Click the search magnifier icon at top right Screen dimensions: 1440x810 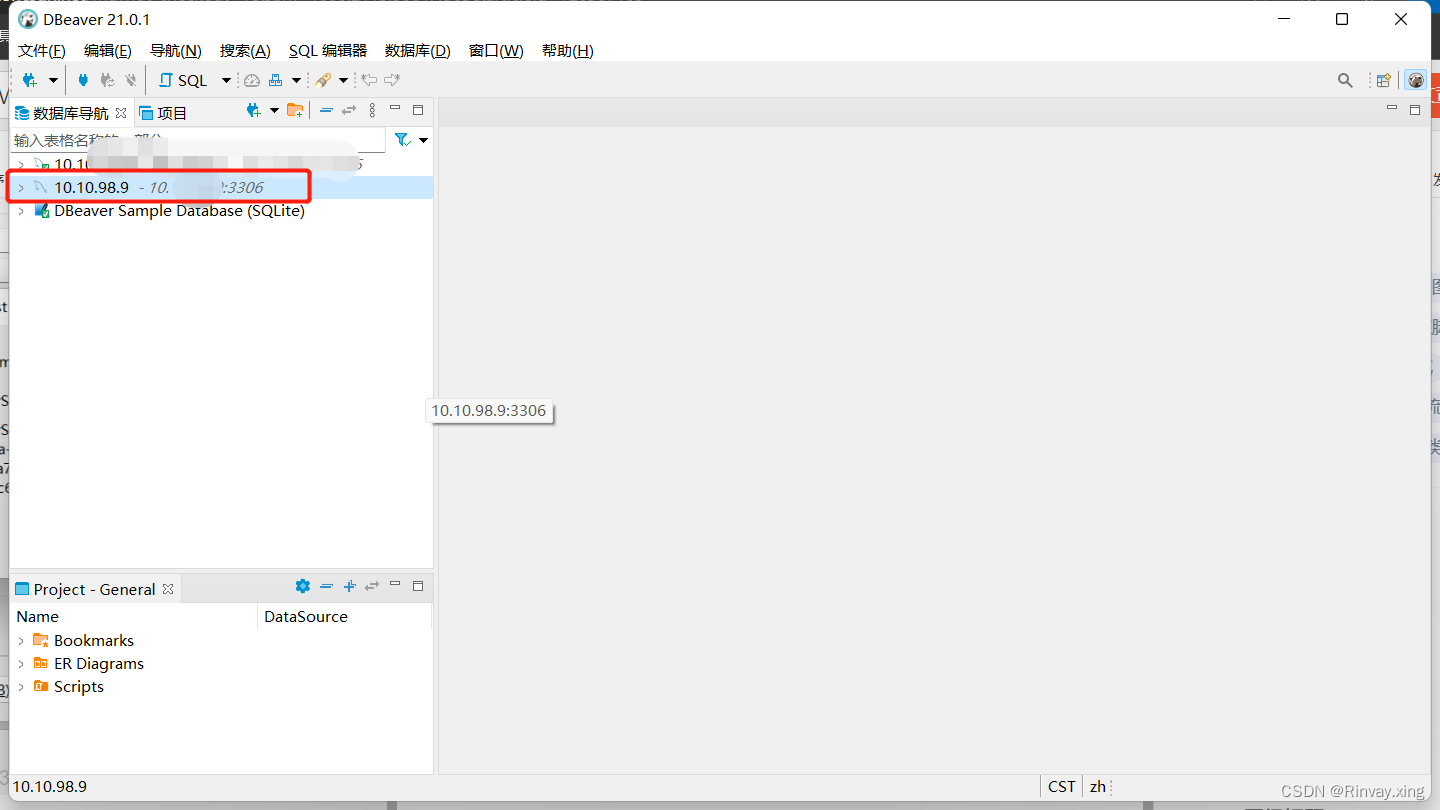(x=1345, y=80)
